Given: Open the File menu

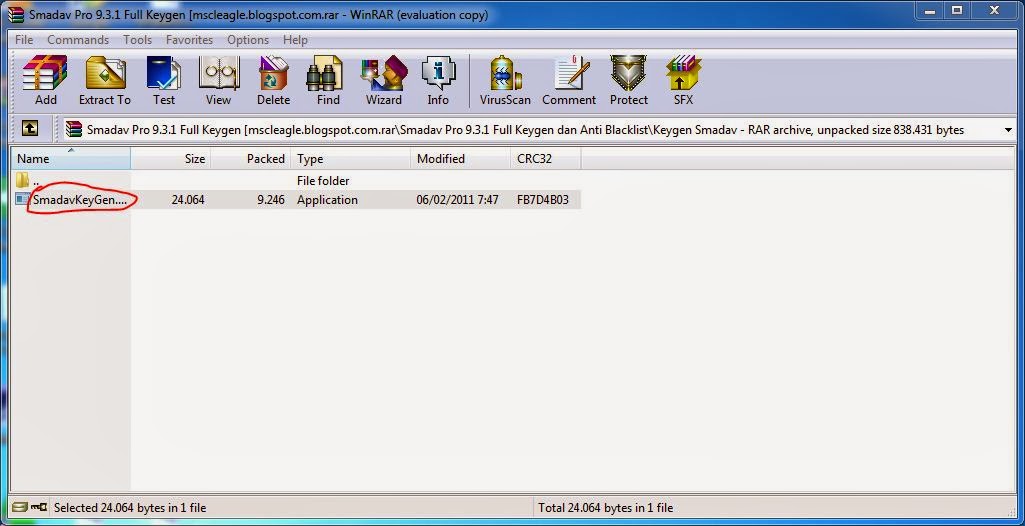Looking at the screenshot, I should click(x=24, y=40).
